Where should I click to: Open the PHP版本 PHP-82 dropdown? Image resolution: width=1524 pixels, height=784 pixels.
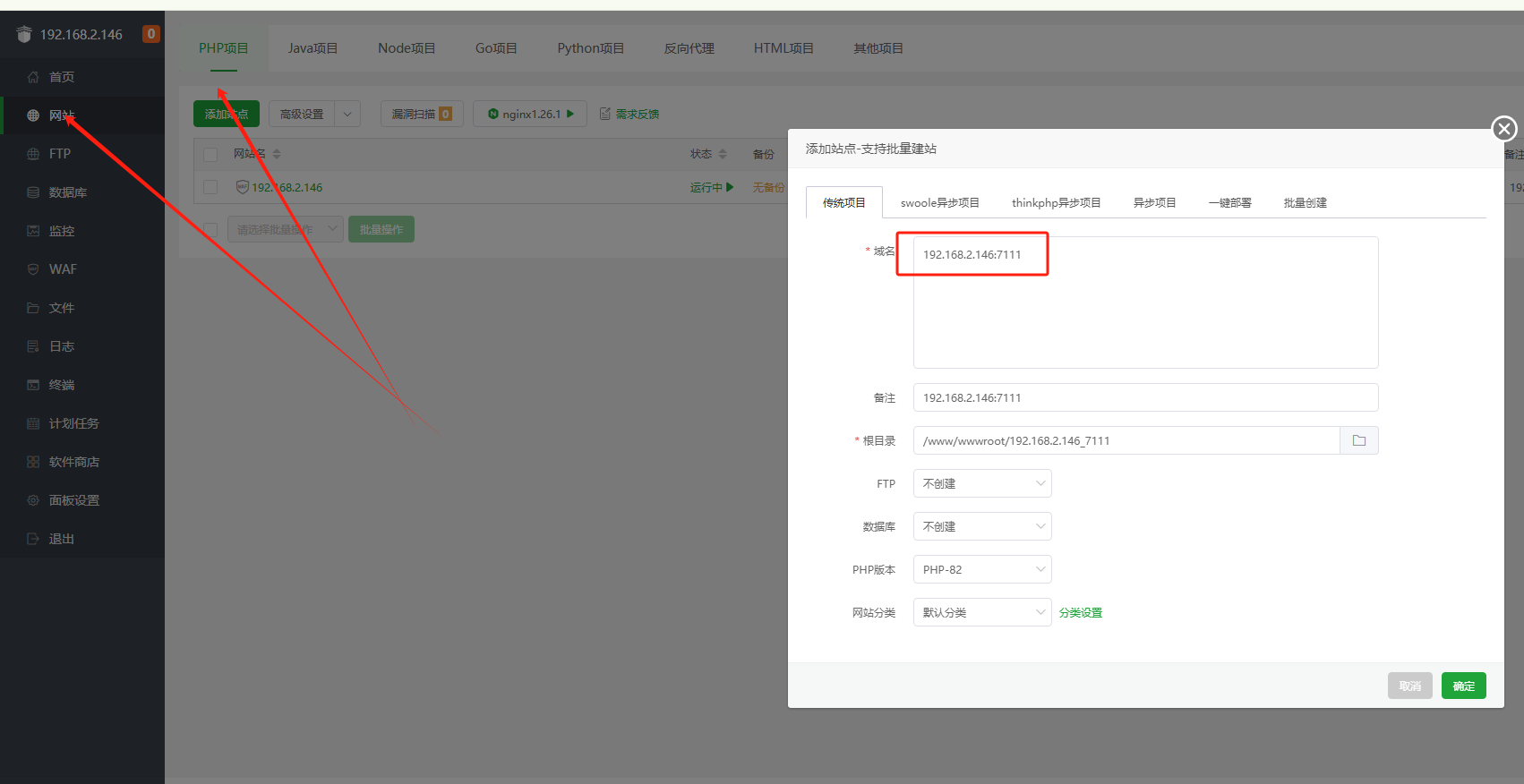coord(982,569)
